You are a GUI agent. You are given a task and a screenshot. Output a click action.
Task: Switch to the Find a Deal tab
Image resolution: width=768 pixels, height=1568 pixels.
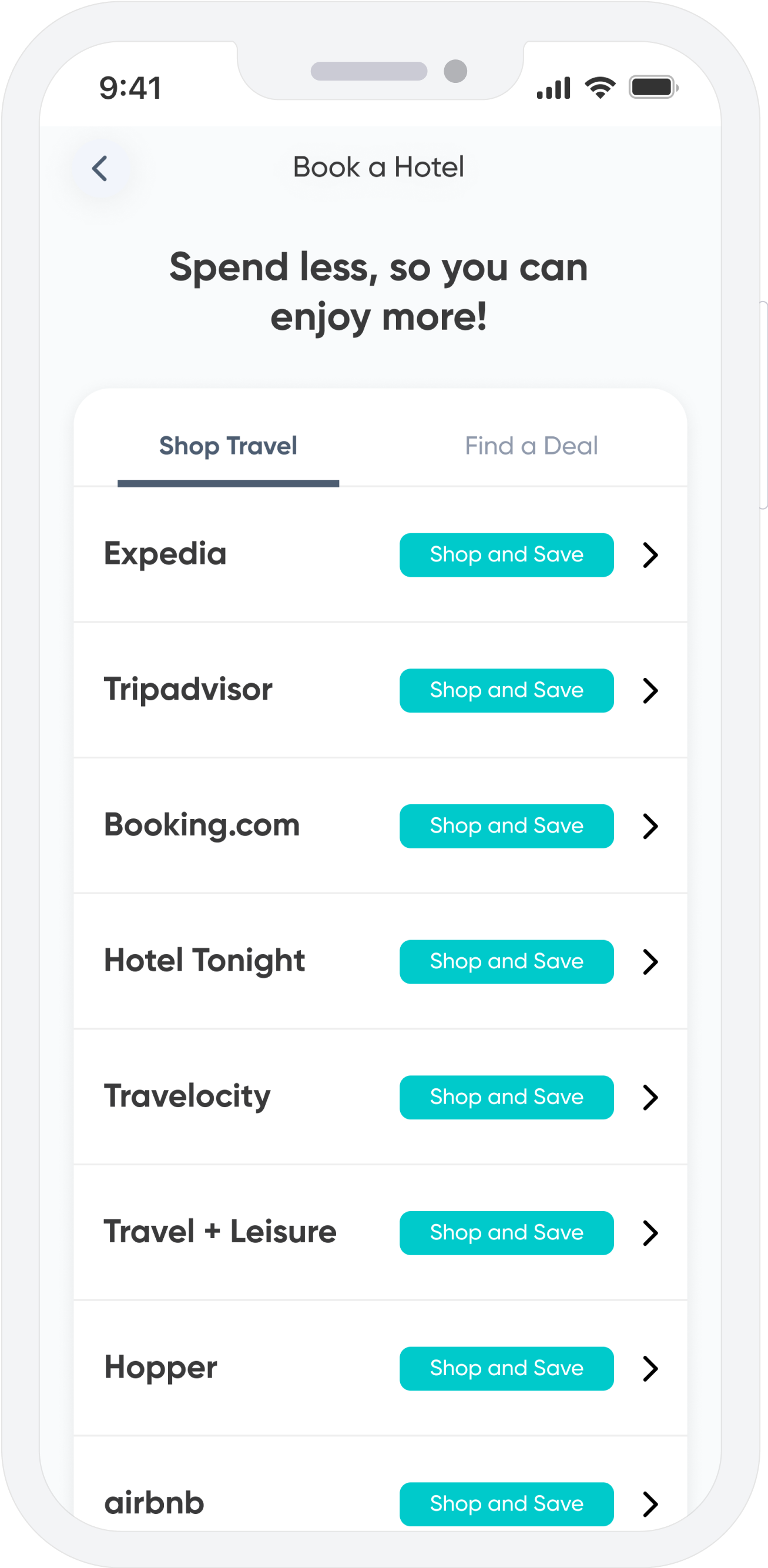point(531,446)
